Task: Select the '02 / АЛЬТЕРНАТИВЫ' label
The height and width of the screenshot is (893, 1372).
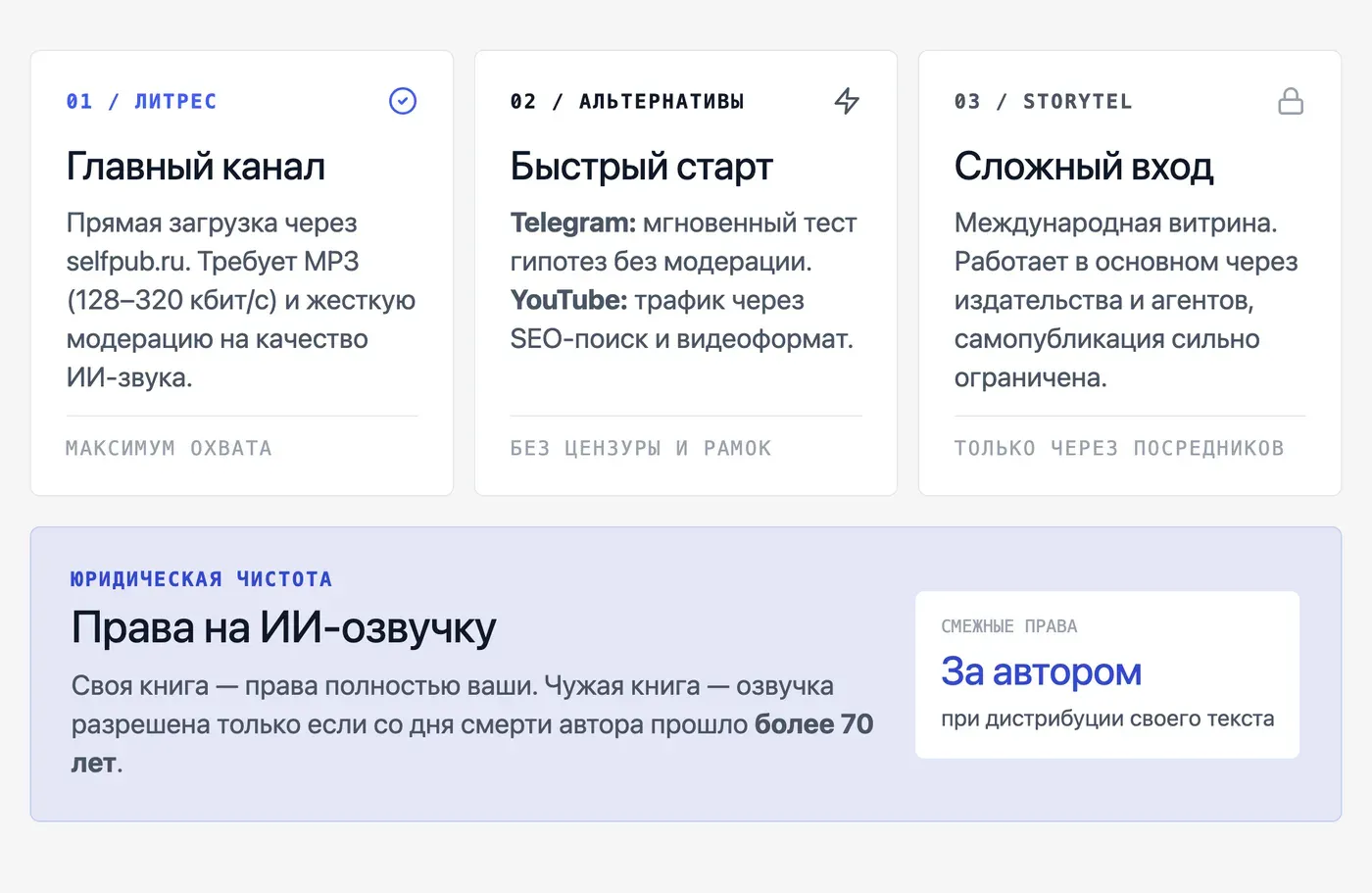Action: [627, 101]
